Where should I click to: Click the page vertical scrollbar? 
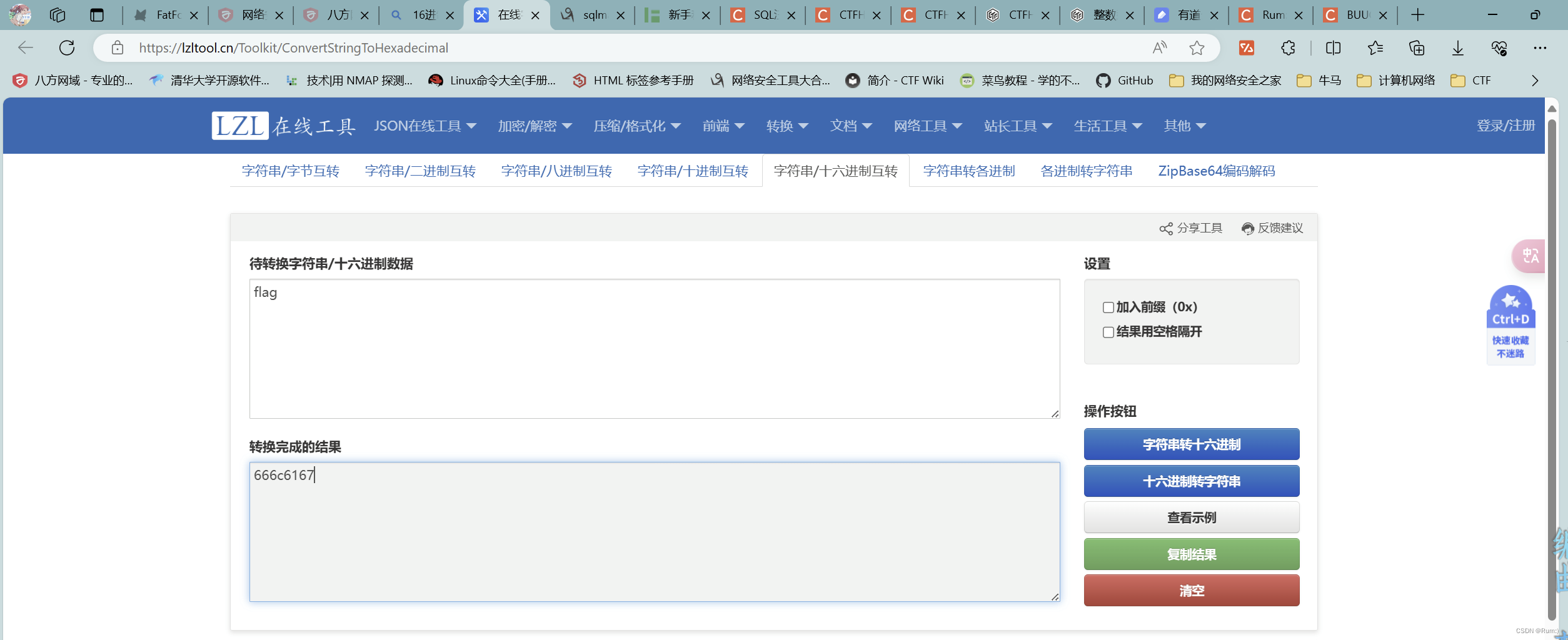[1552, 369]
